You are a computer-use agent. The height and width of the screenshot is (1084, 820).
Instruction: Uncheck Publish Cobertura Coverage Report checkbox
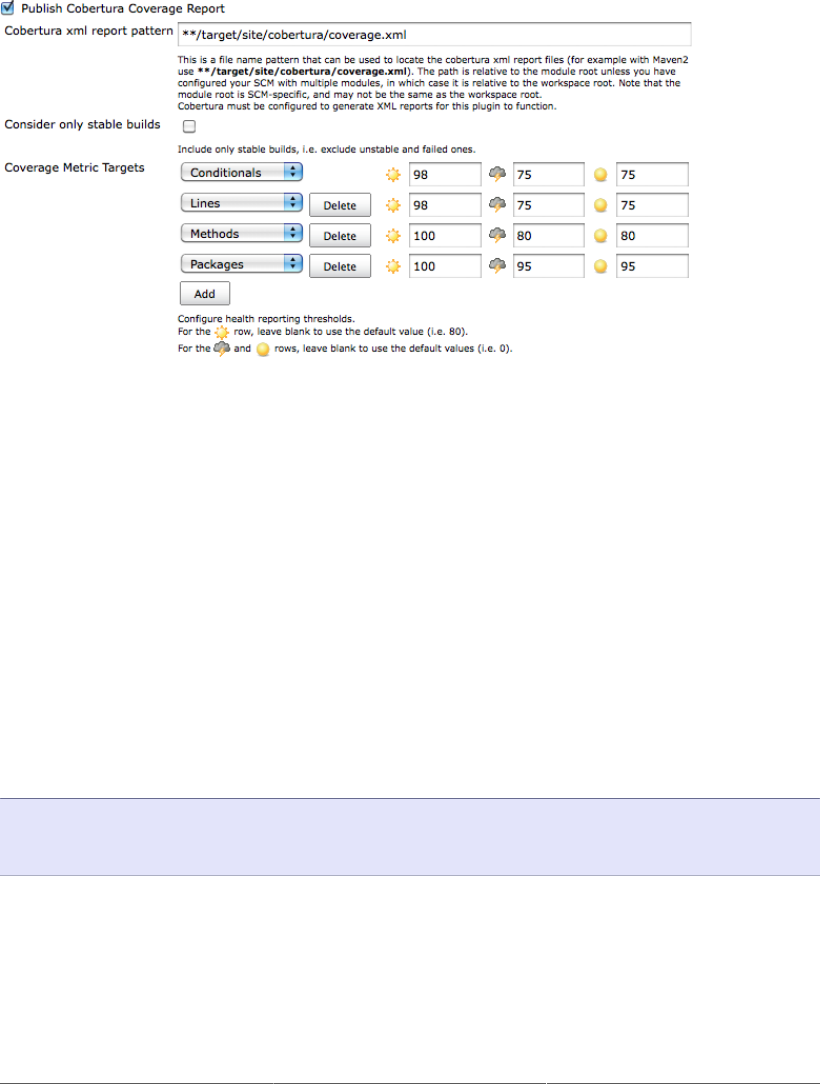click(8, 8)
